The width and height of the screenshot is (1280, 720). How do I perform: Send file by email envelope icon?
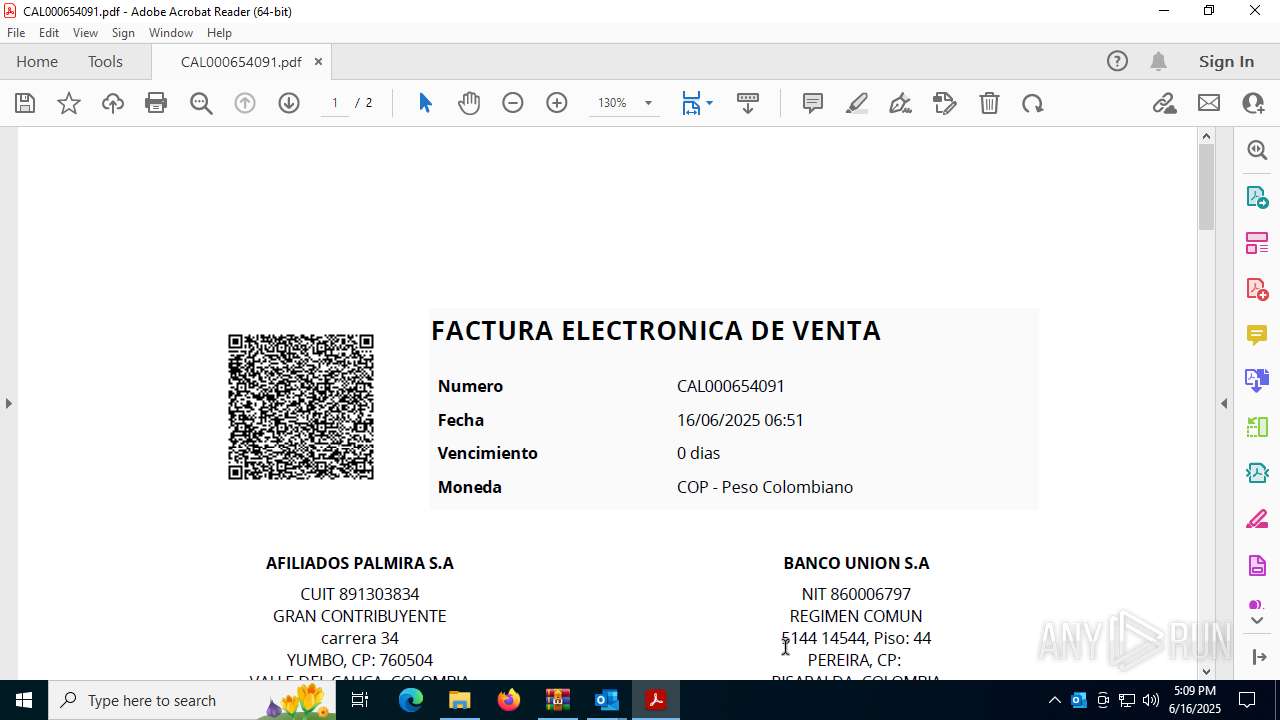1209,103
